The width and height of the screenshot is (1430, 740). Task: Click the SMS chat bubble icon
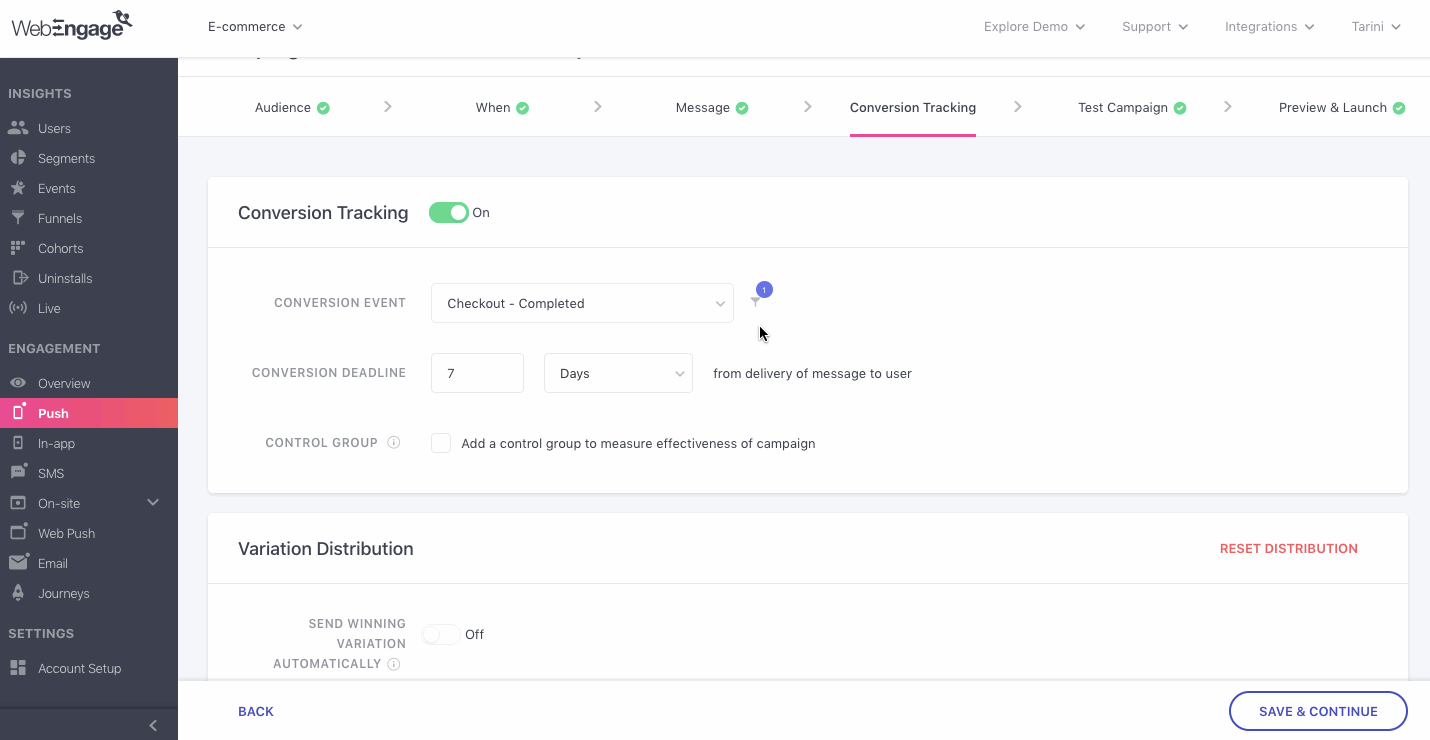click(18, 472)
